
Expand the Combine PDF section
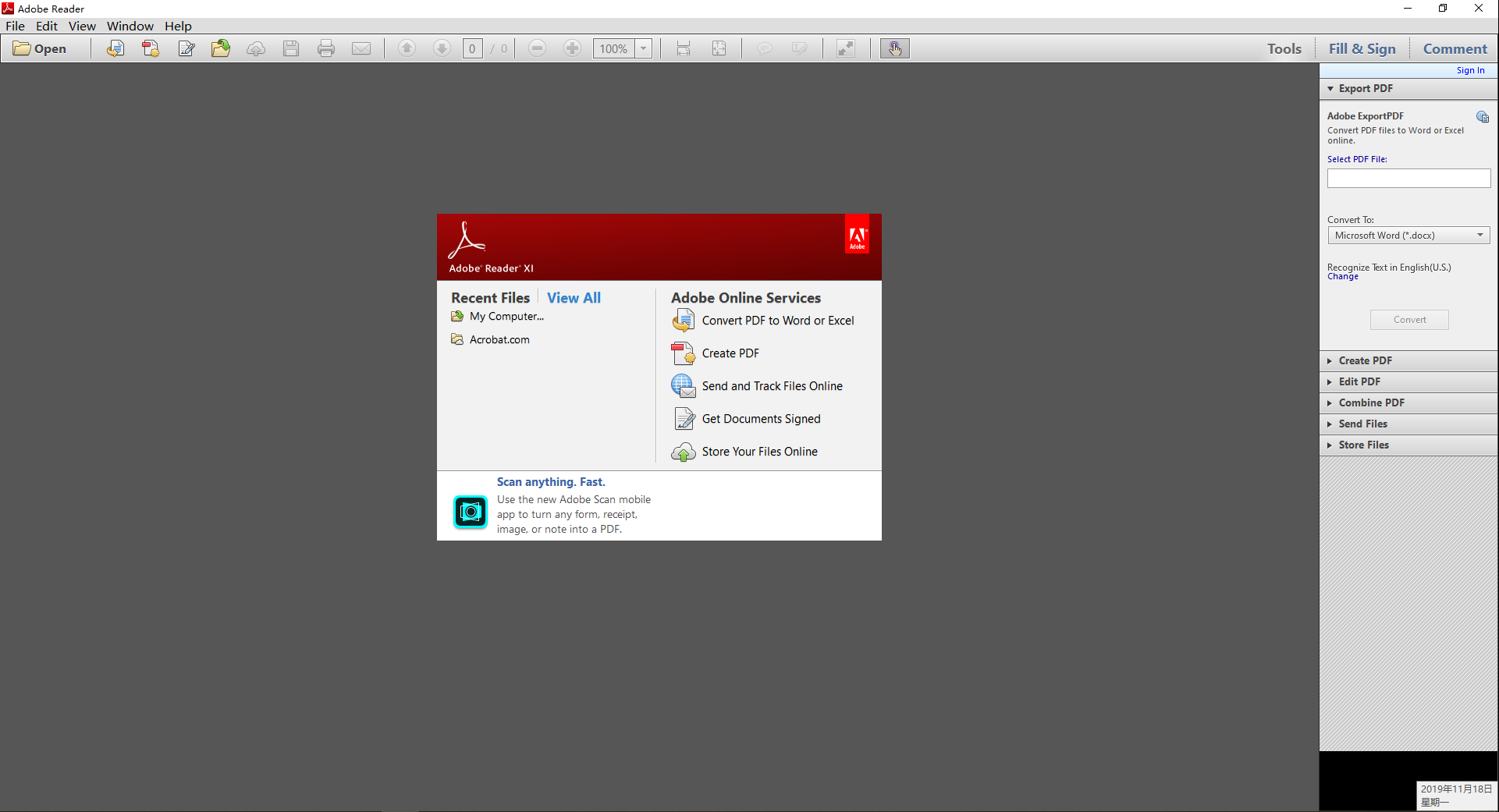click(x=1408, y=402)
